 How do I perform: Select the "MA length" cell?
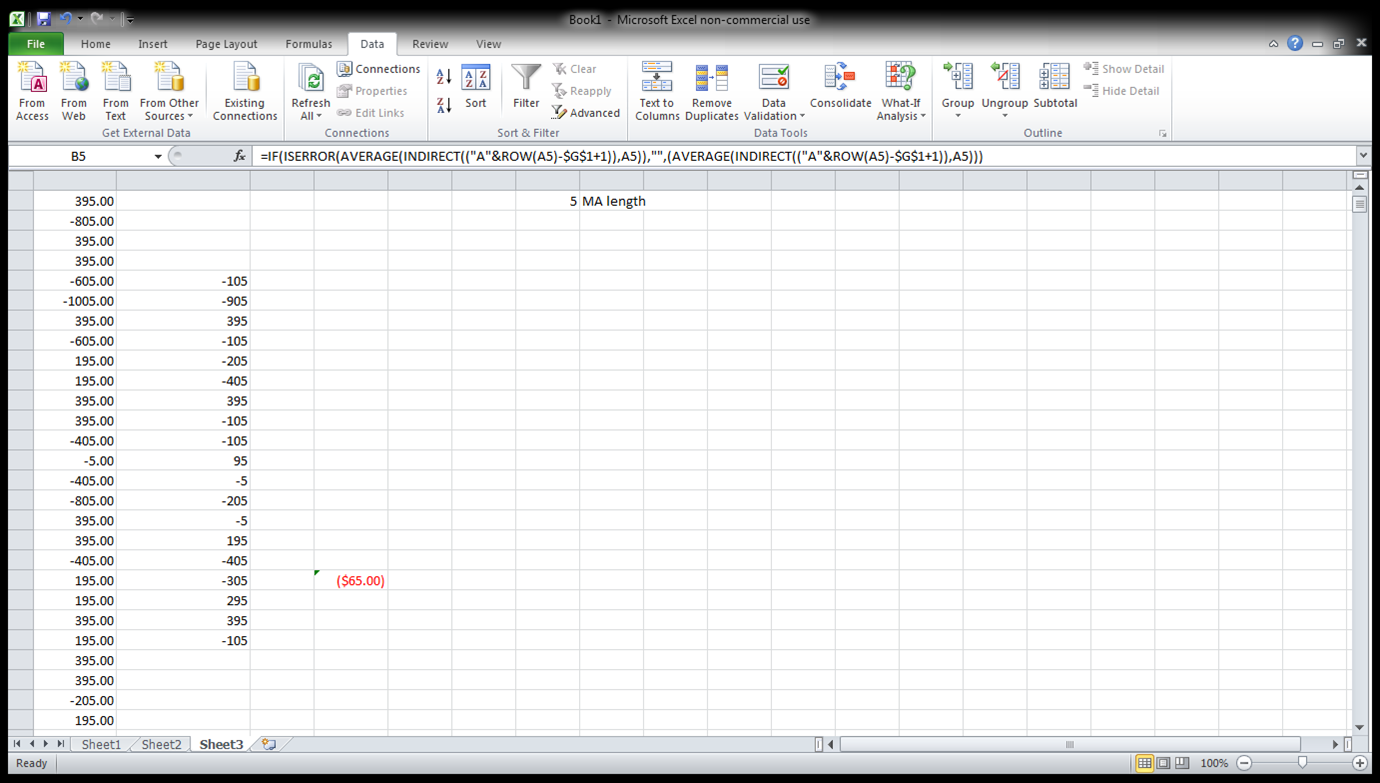tap(612, 201)
